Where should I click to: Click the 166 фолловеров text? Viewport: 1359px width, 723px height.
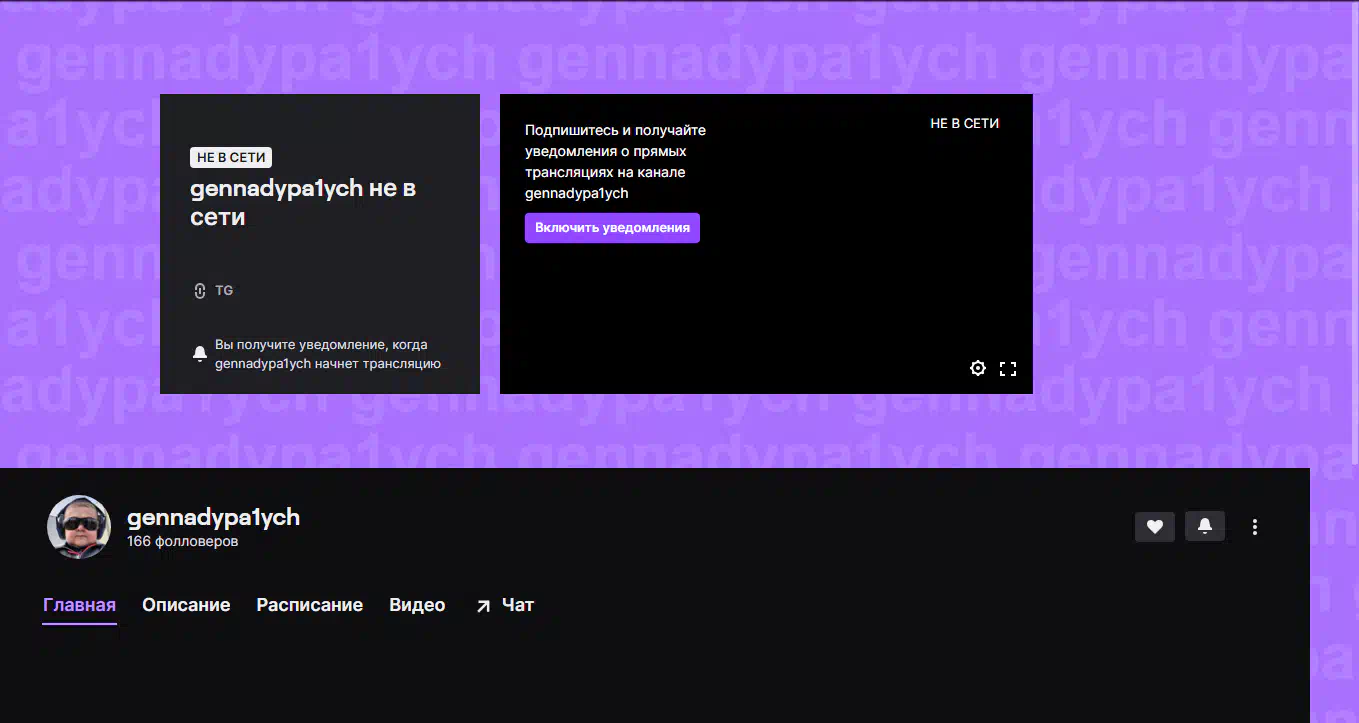[182, 542]
